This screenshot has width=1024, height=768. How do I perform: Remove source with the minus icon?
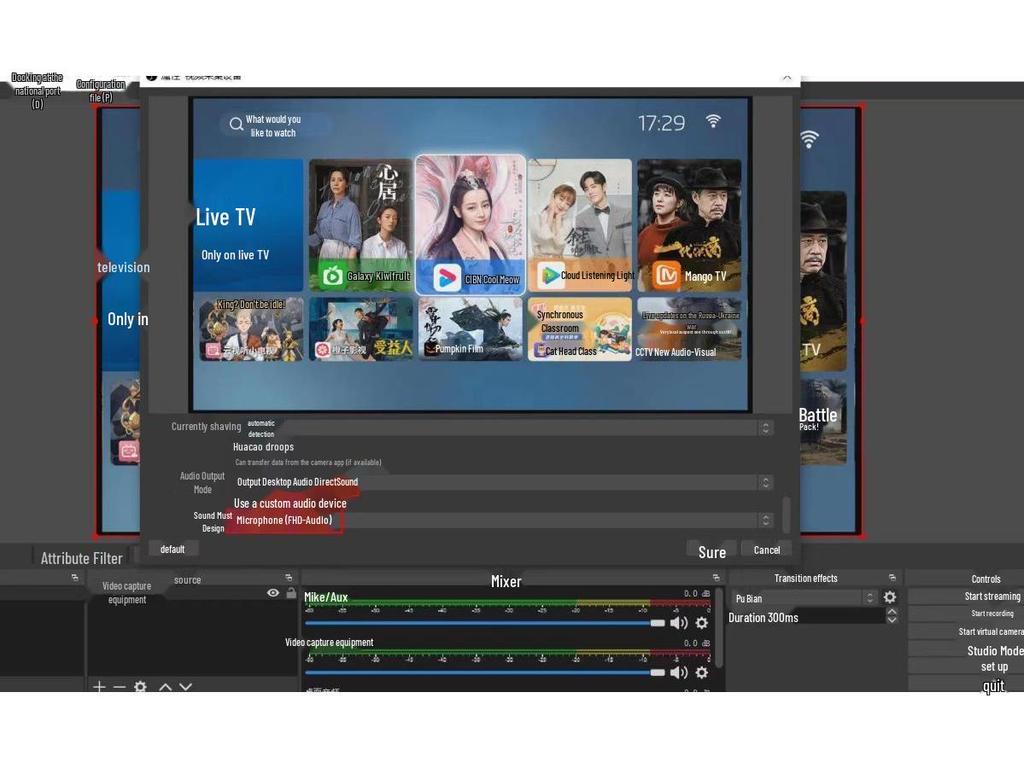[120, 687]
